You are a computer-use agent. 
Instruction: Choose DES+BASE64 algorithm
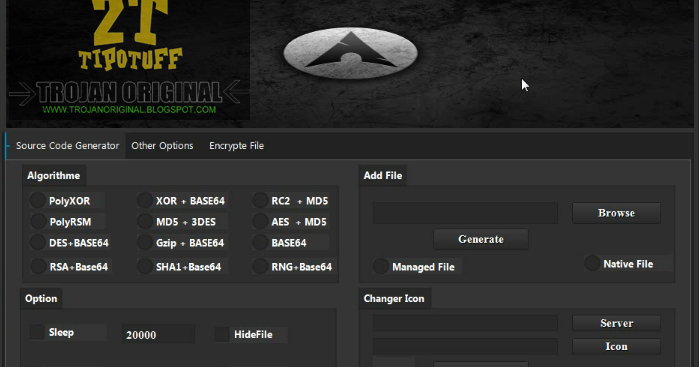(x=38, y=243)
